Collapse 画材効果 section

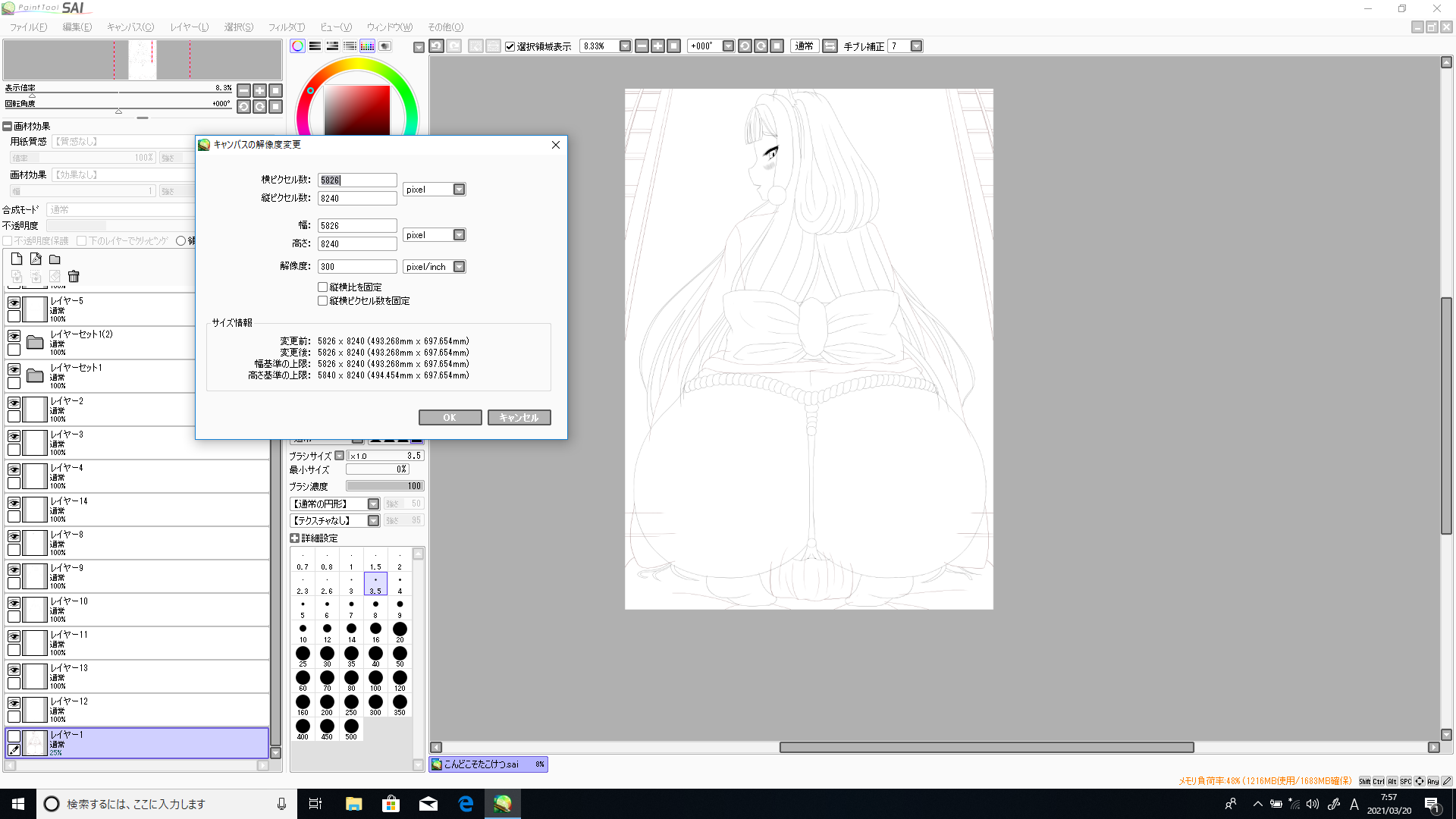point(8,127)
